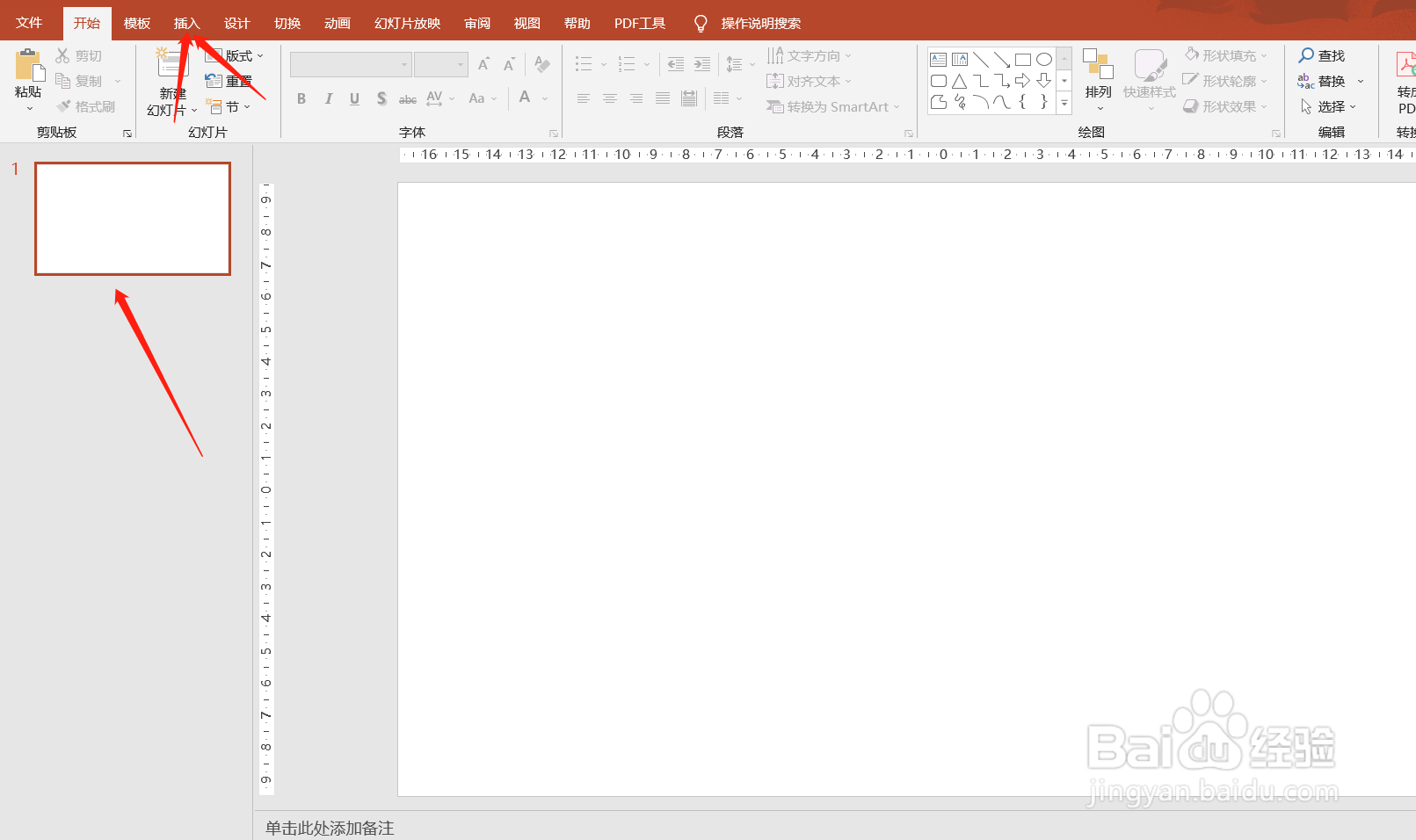Screen dimensions: 1416x840
Task: Switch to the Insert (插入) tab
Action: pyautogui.click(x=187, y=23)
